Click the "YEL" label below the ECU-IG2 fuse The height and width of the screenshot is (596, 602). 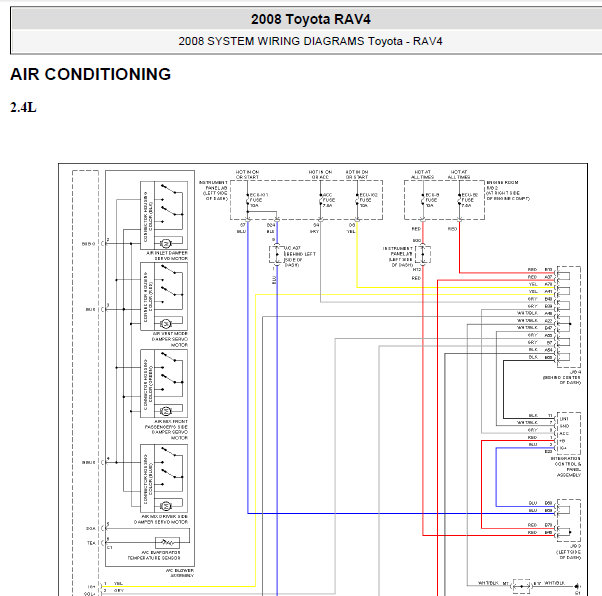351,232
